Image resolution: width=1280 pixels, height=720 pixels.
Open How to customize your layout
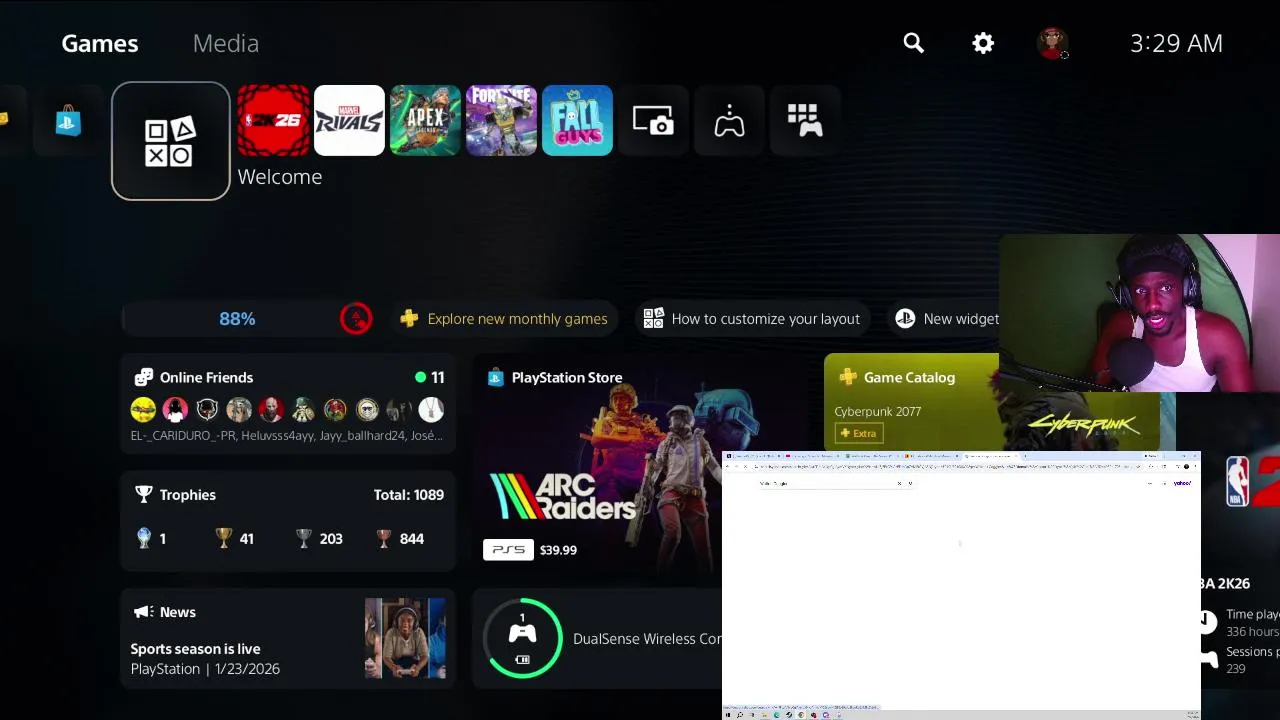coord(752,319)
